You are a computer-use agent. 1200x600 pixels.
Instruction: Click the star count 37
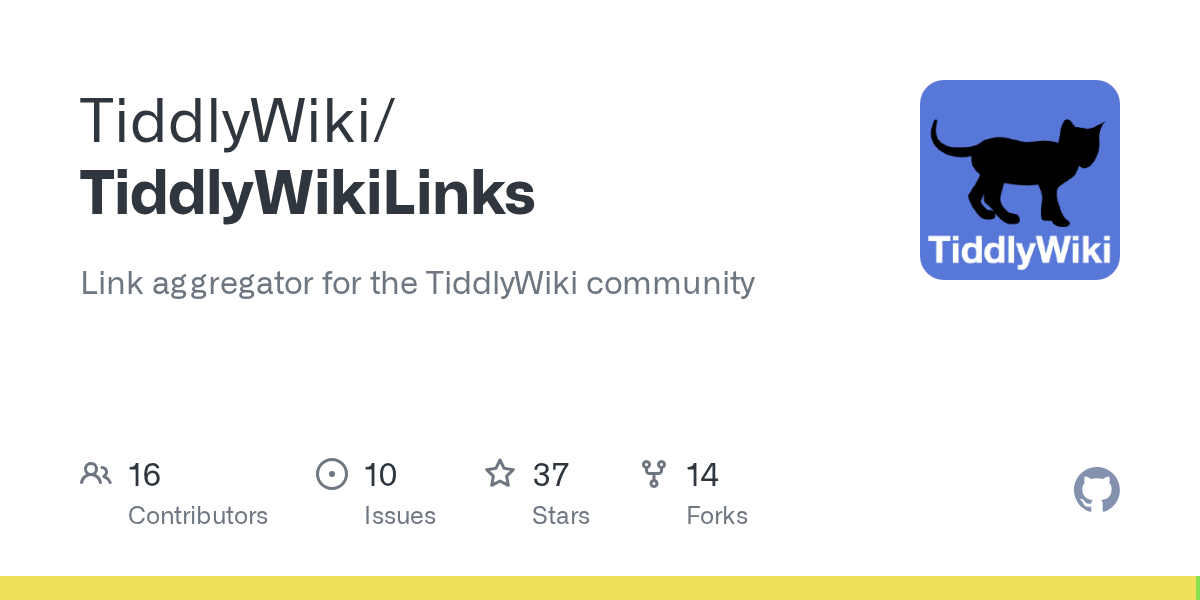pos(551,474)
